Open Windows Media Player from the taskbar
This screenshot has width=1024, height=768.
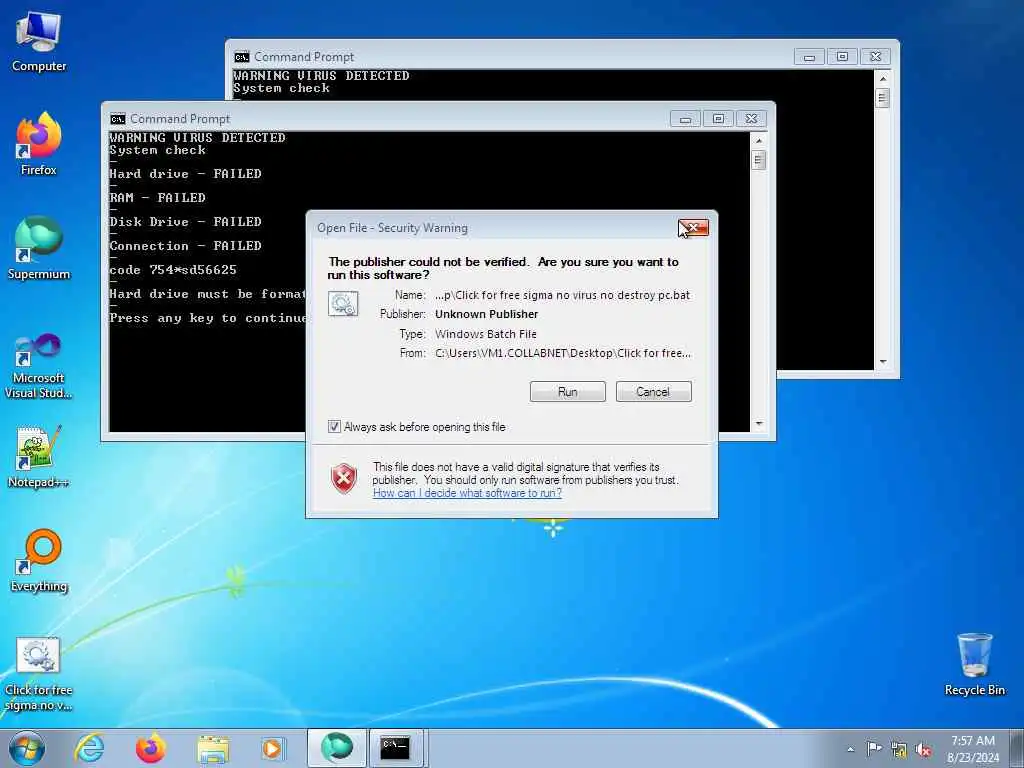tap(272, 748)
